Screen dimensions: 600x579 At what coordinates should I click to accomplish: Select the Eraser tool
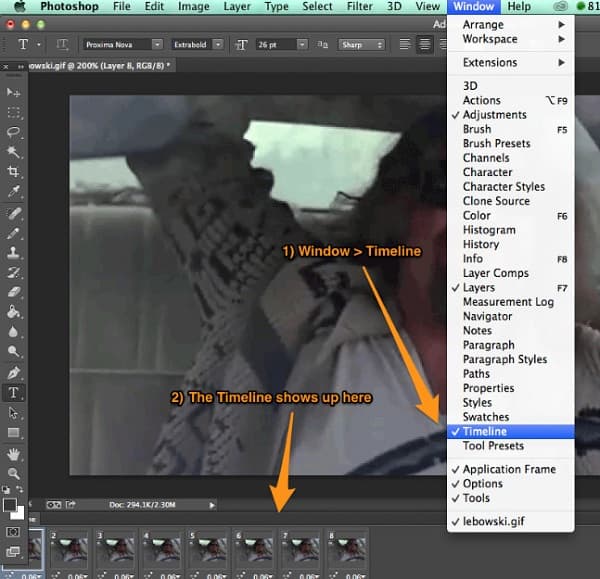click(x=13, y=292)
